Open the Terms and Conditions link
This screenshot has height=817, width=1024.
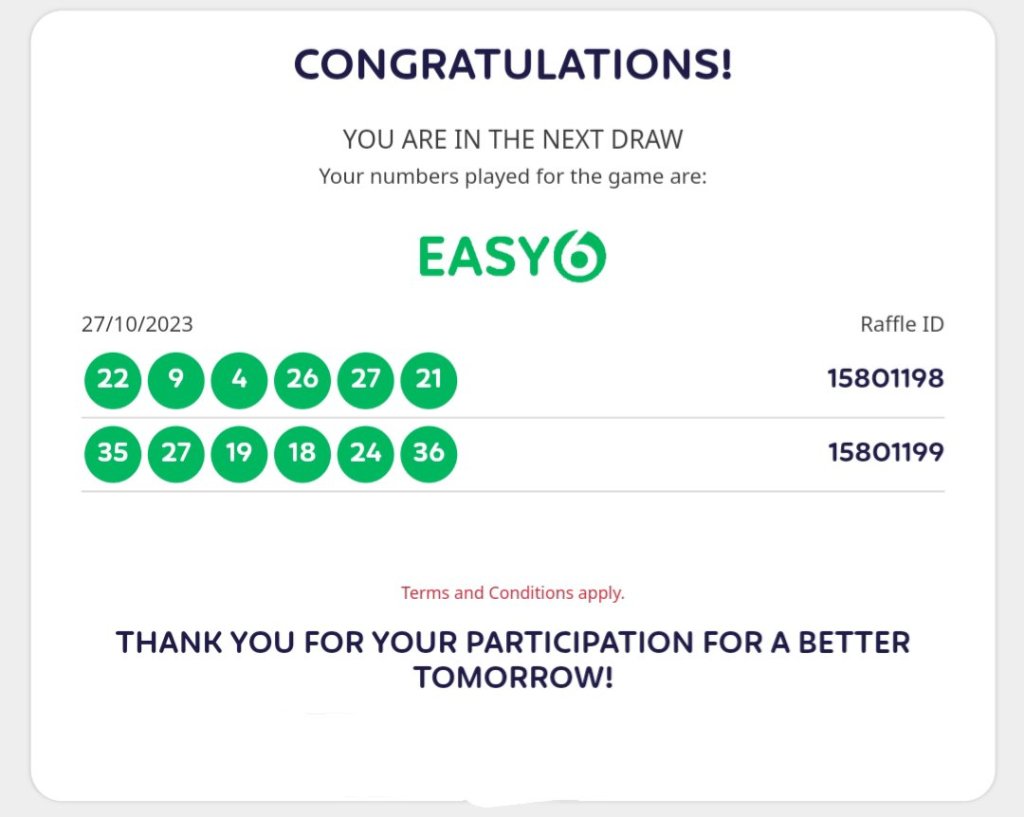tap(512, 593)
